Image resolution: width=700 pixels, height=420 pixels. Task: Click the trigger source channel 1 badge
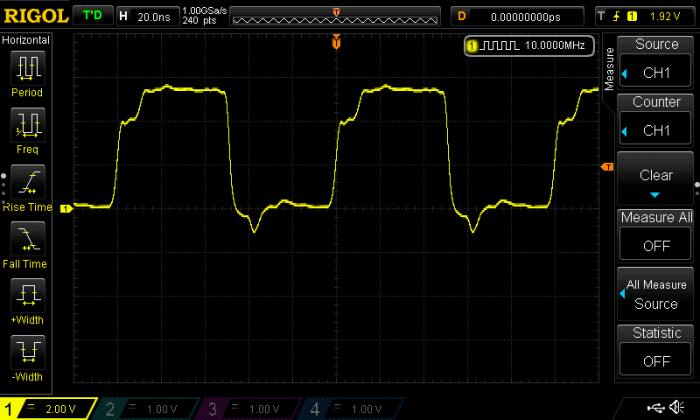632,17
